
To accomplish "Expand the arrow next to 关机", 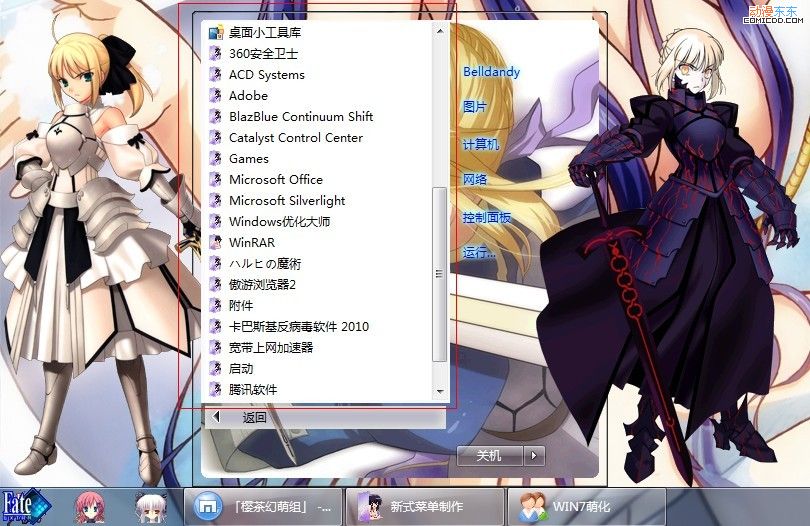I will [x=534, y=456].
